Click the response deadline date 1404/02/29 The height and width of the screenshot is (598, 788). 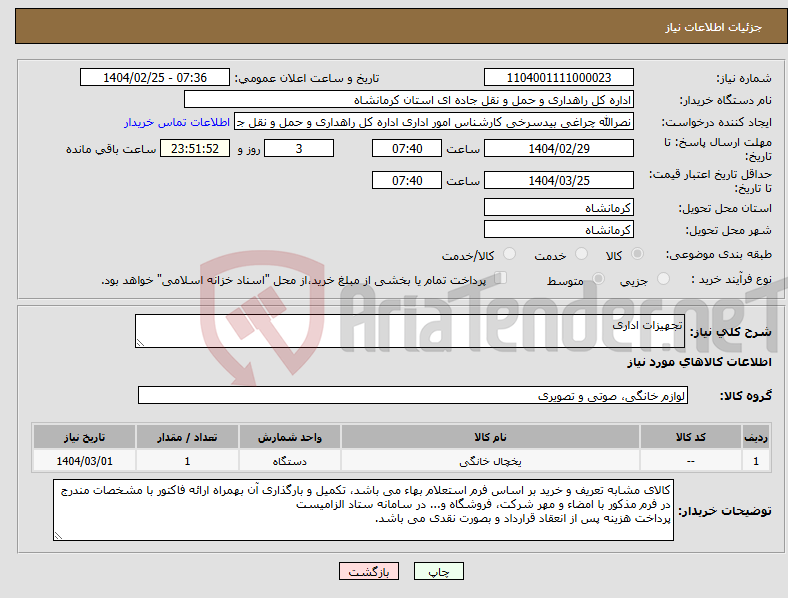[558, 148]
